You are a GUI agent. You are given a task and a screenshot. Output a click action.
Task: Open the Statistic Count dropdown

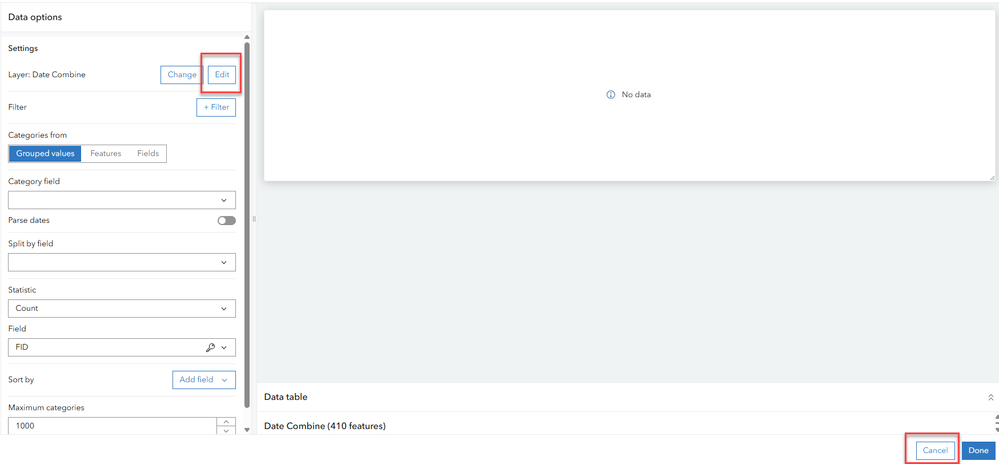coord(122,308)
